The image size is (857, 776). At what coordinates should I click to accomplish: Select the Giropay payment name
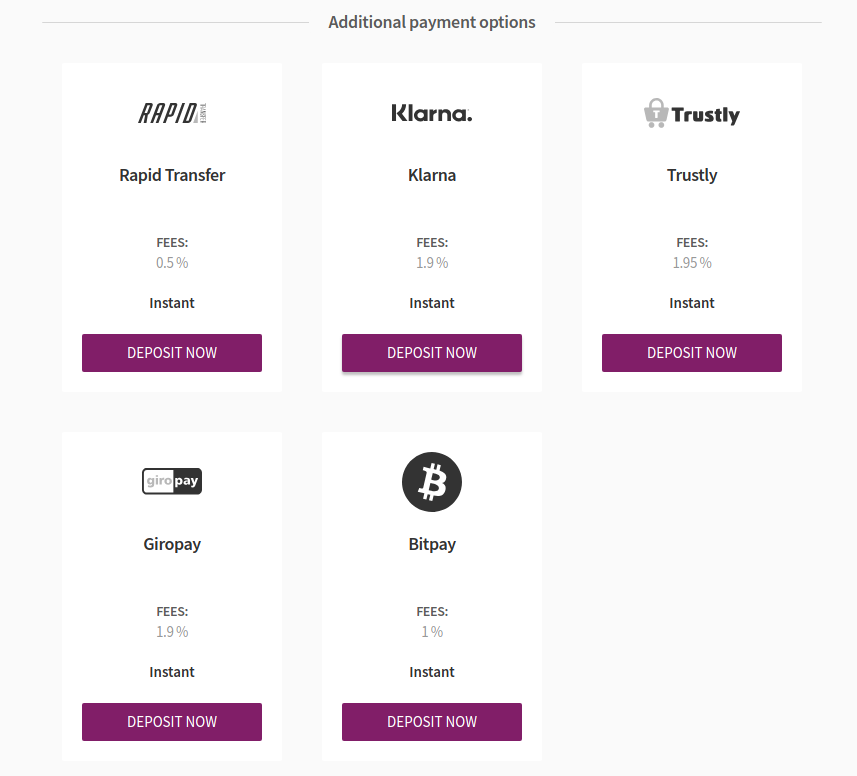click(x=171, y=544)
